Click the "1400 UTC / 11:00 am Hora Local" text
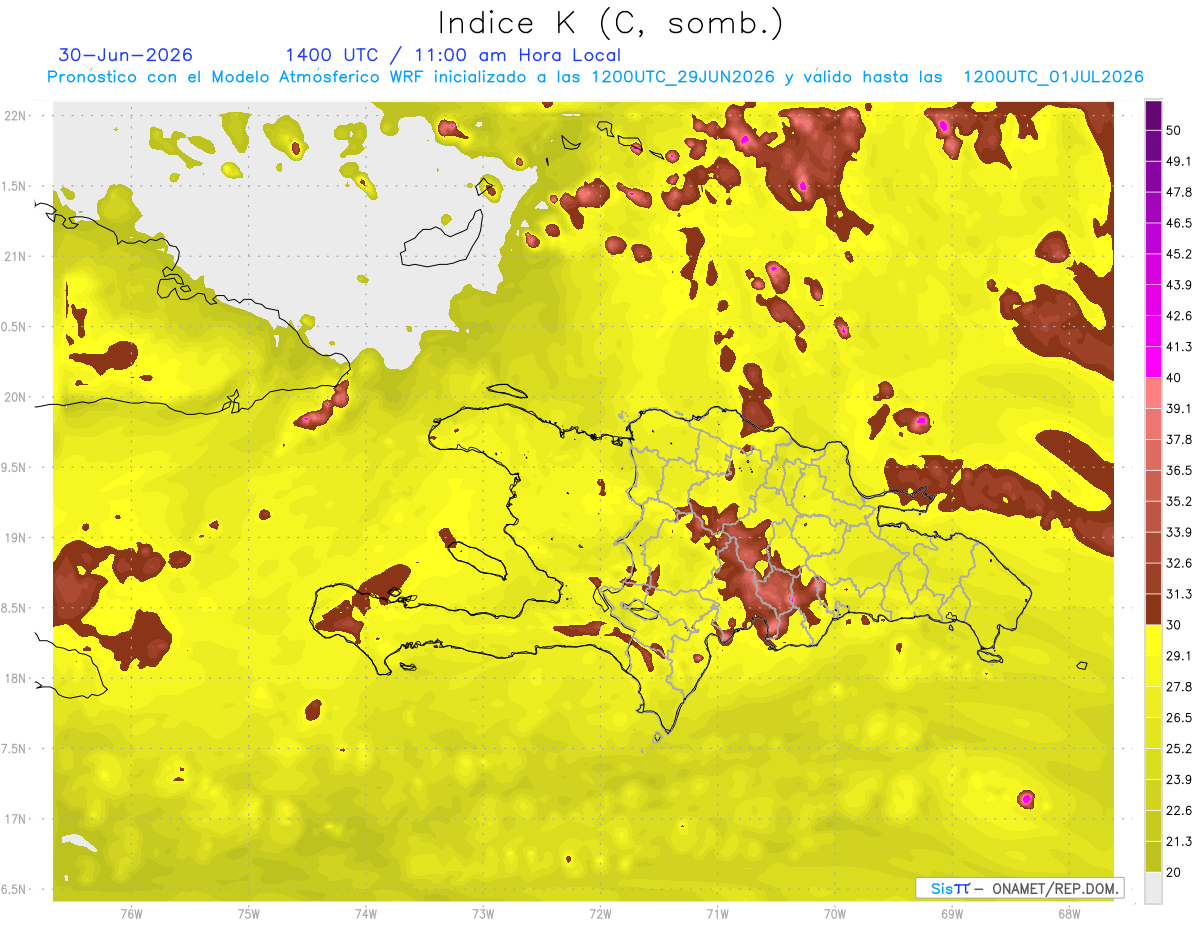The image size is (1200, 927). 453,55
